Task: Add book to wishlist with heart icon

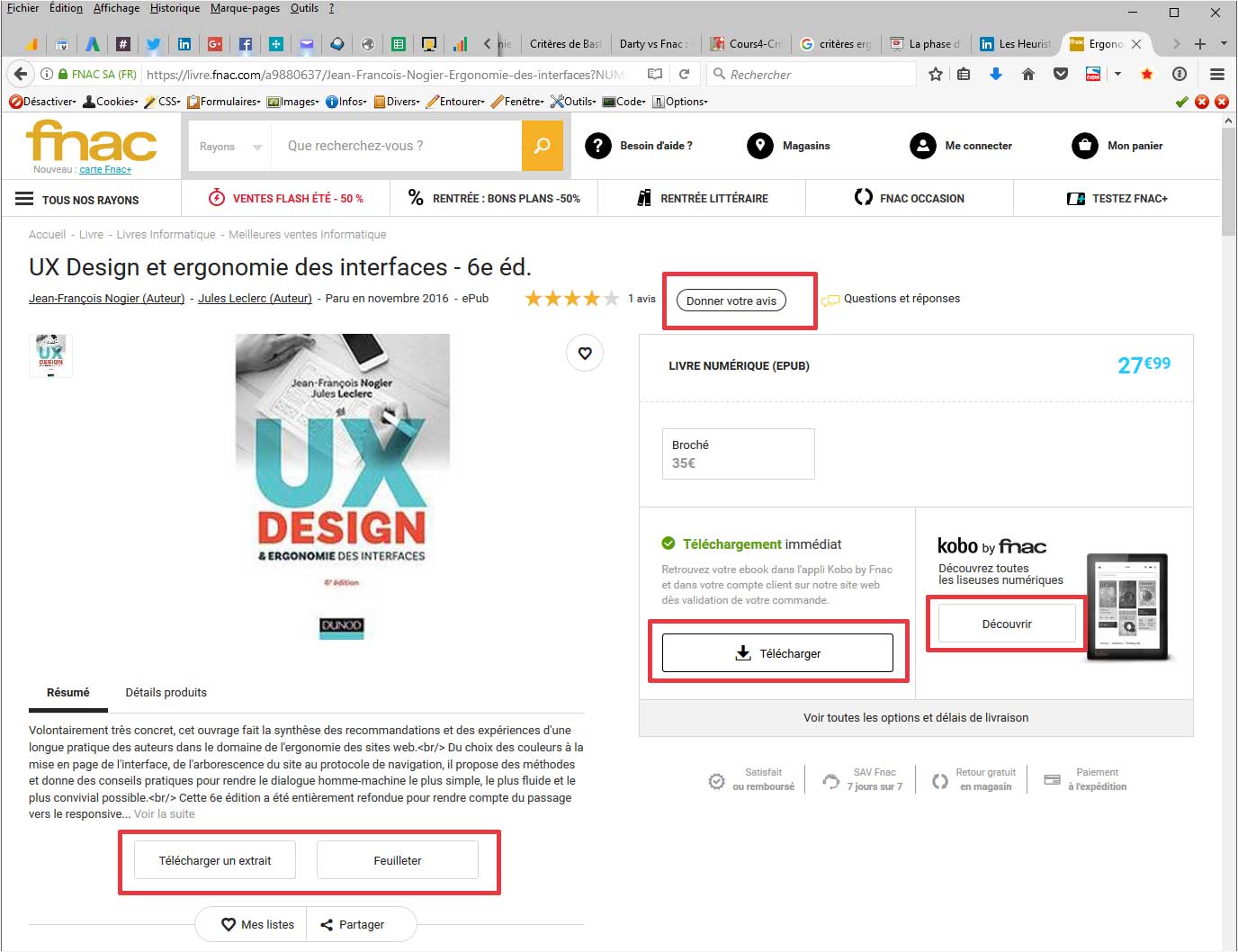Action: pyautogui.click(x=585, y=353)
